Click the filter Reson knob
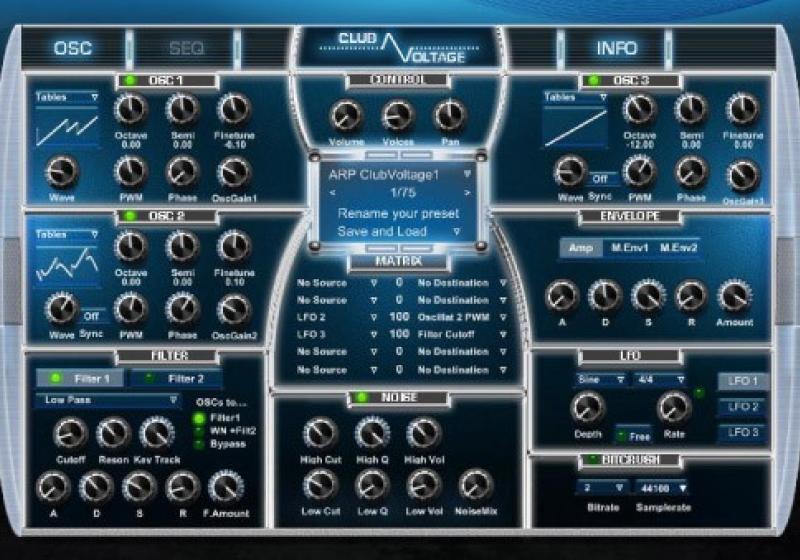Image resolution: width=800 pixels, height=560 pixels. [x=113, y=434]
